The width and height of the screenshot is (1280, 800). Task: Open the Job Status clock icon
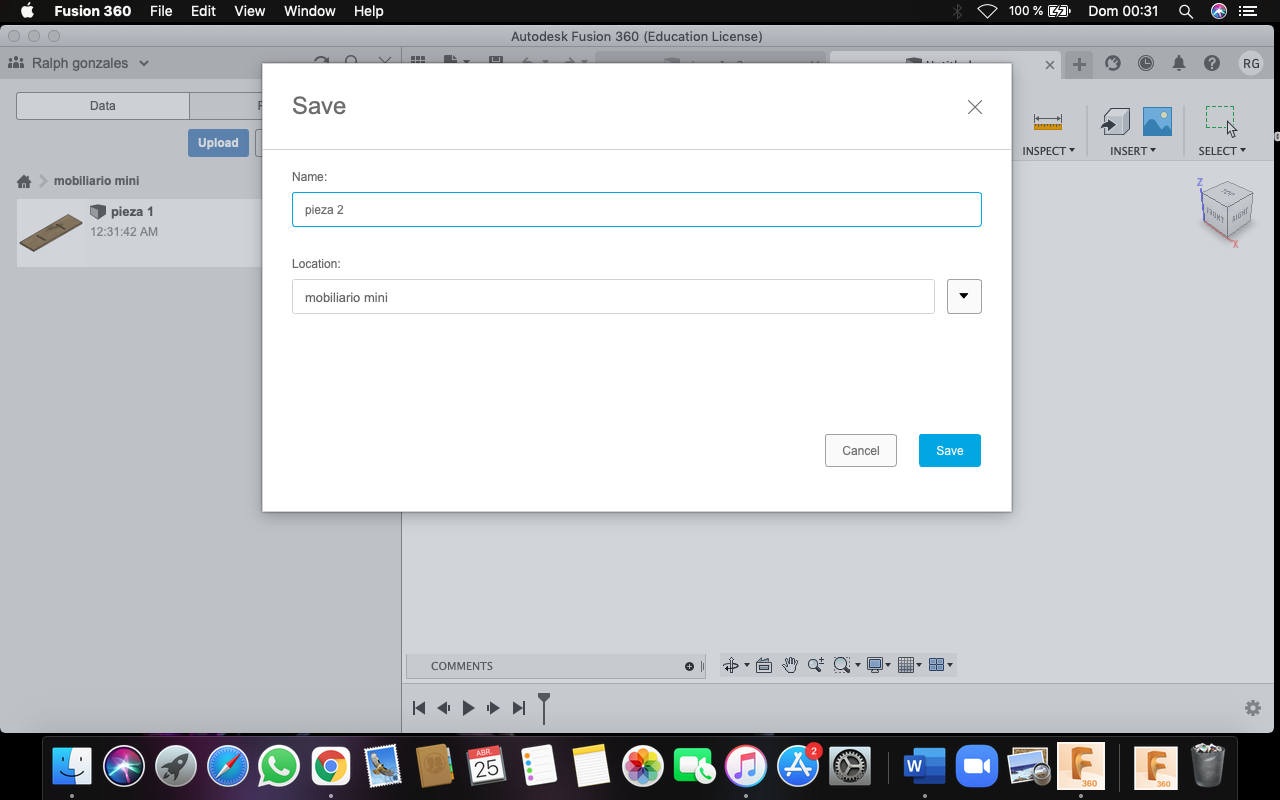point(1146,63)
